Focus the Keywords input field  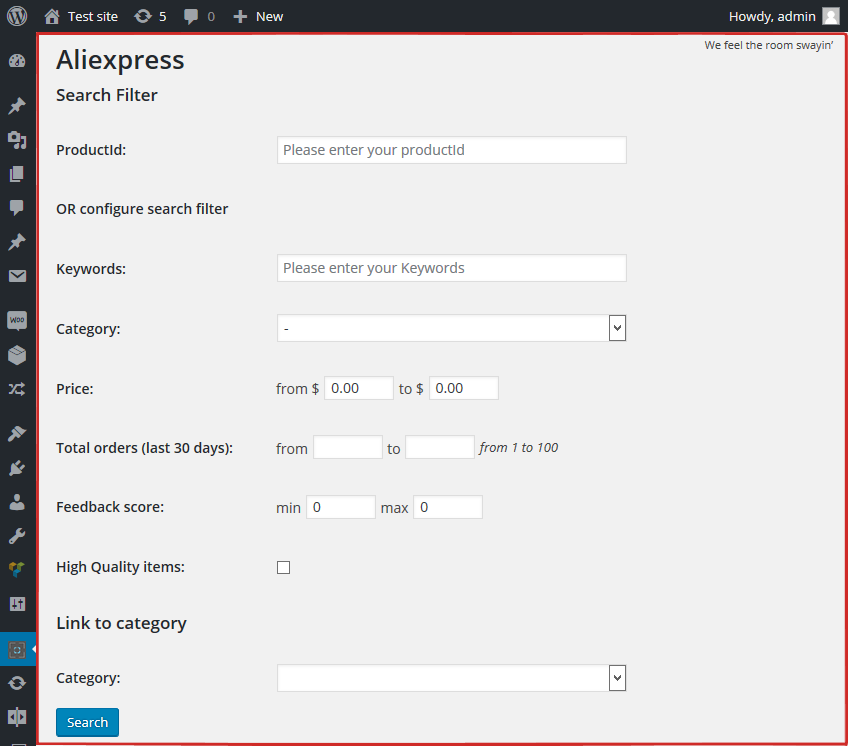(452, 268)
